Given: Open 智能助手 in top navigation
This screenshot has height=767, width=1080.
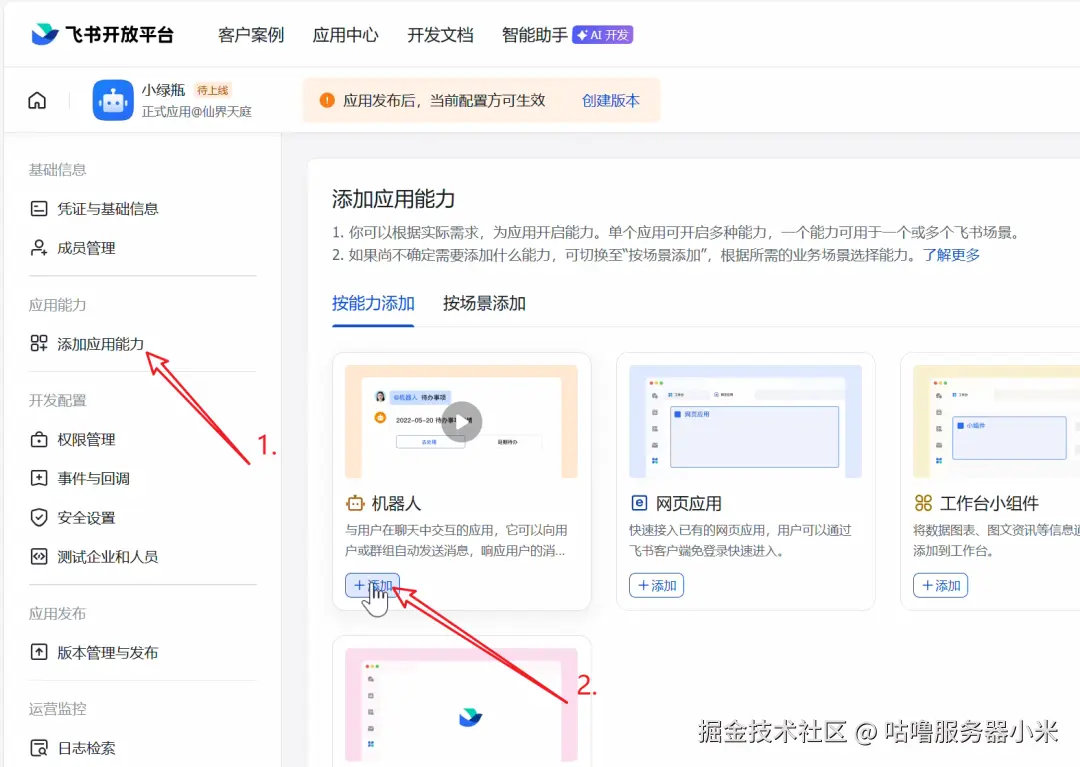Looking at the screenshot, I should [x=534, y=35].
